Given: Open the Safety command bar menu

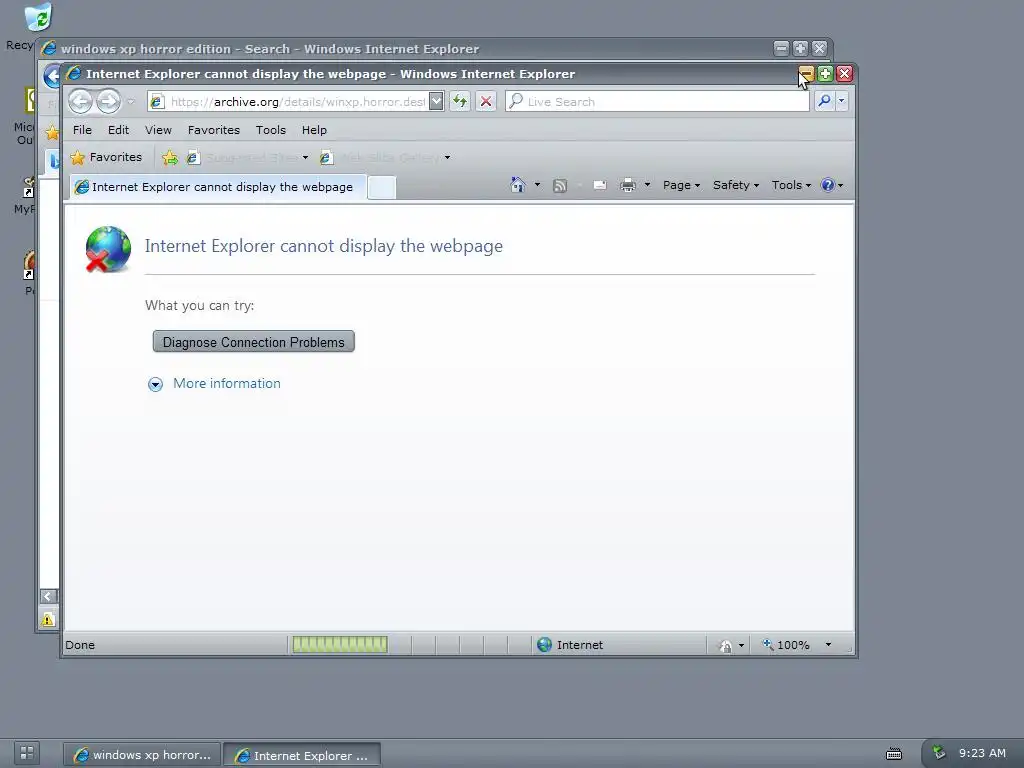Looking at the screenshot, I should (x=736, y=185).
